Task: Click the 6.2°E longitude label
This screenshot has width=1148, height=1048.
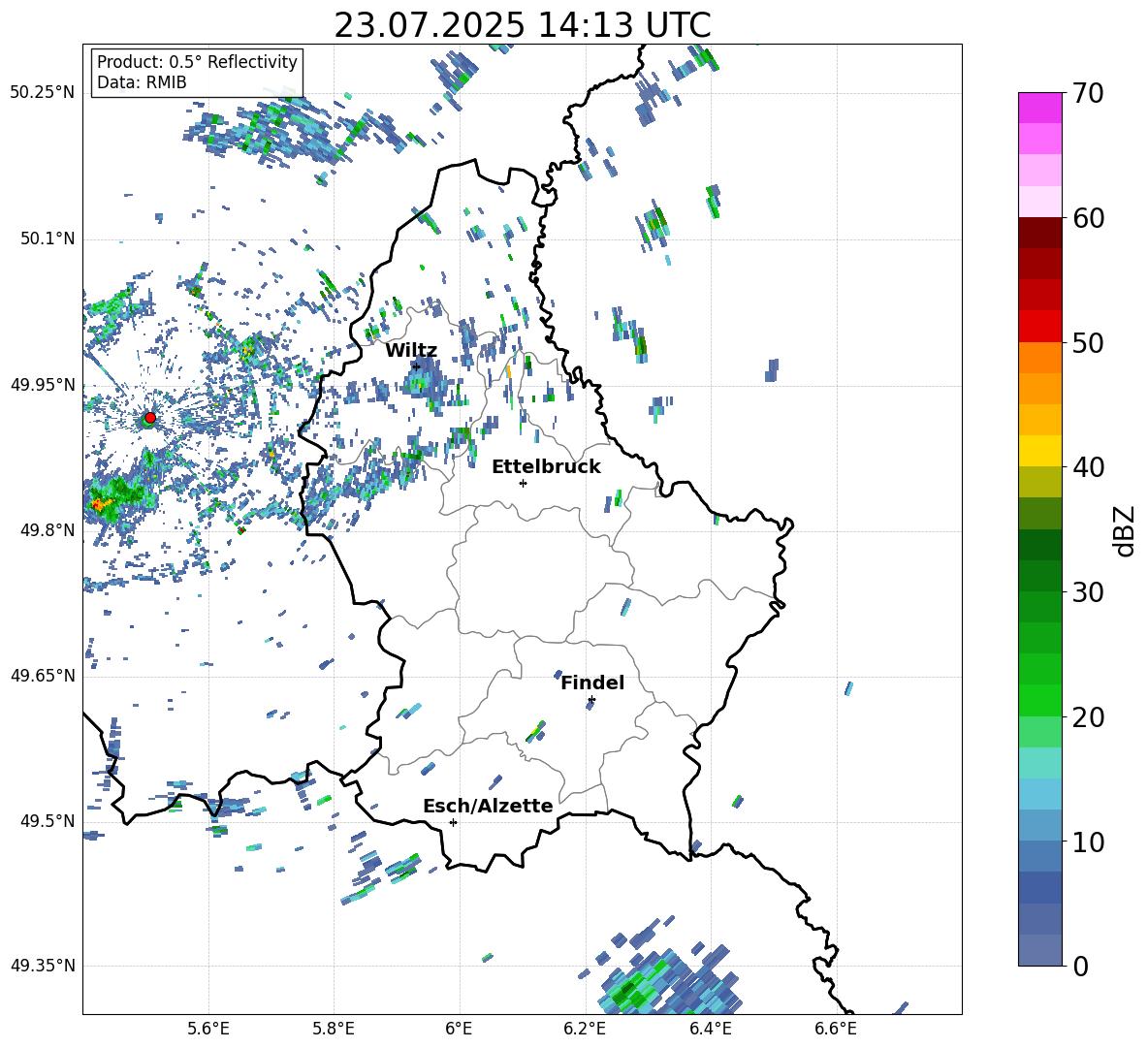Action: click(585, 1029)
